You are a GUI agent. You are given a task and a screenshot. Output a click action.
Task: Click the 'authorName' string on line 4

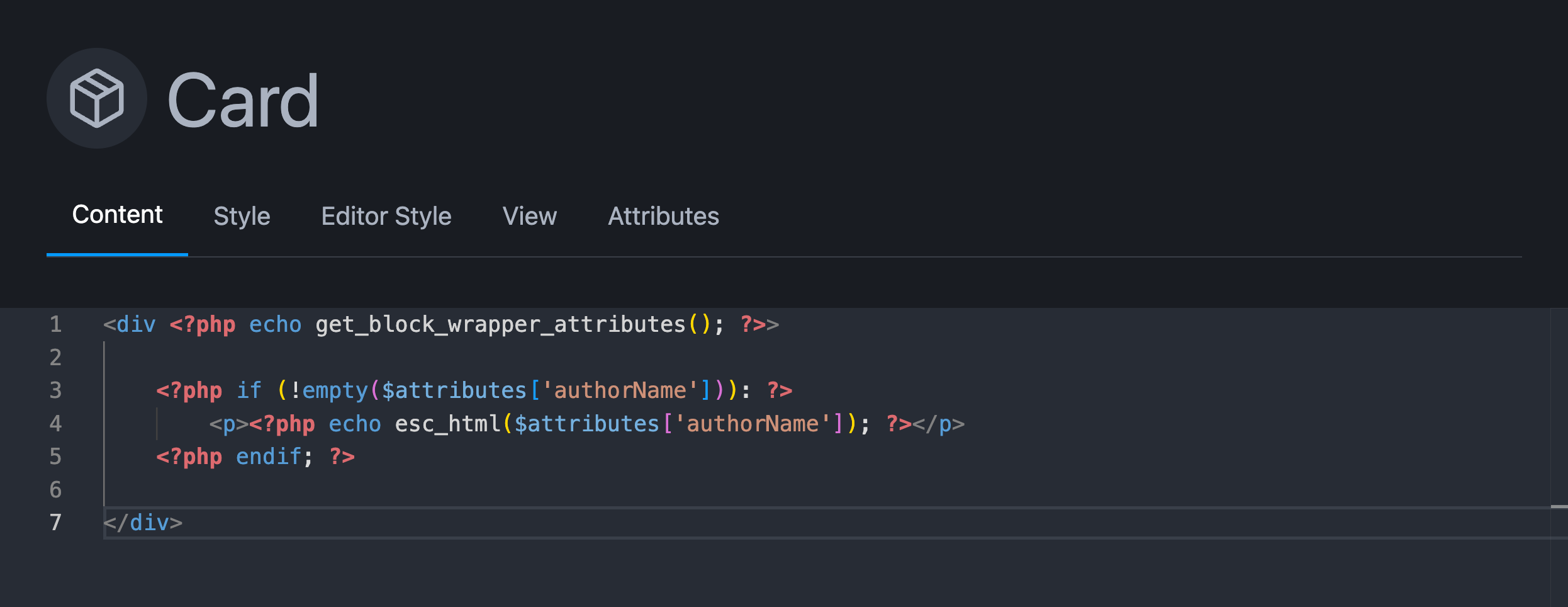pyautogui.click(x=752, y=424)
